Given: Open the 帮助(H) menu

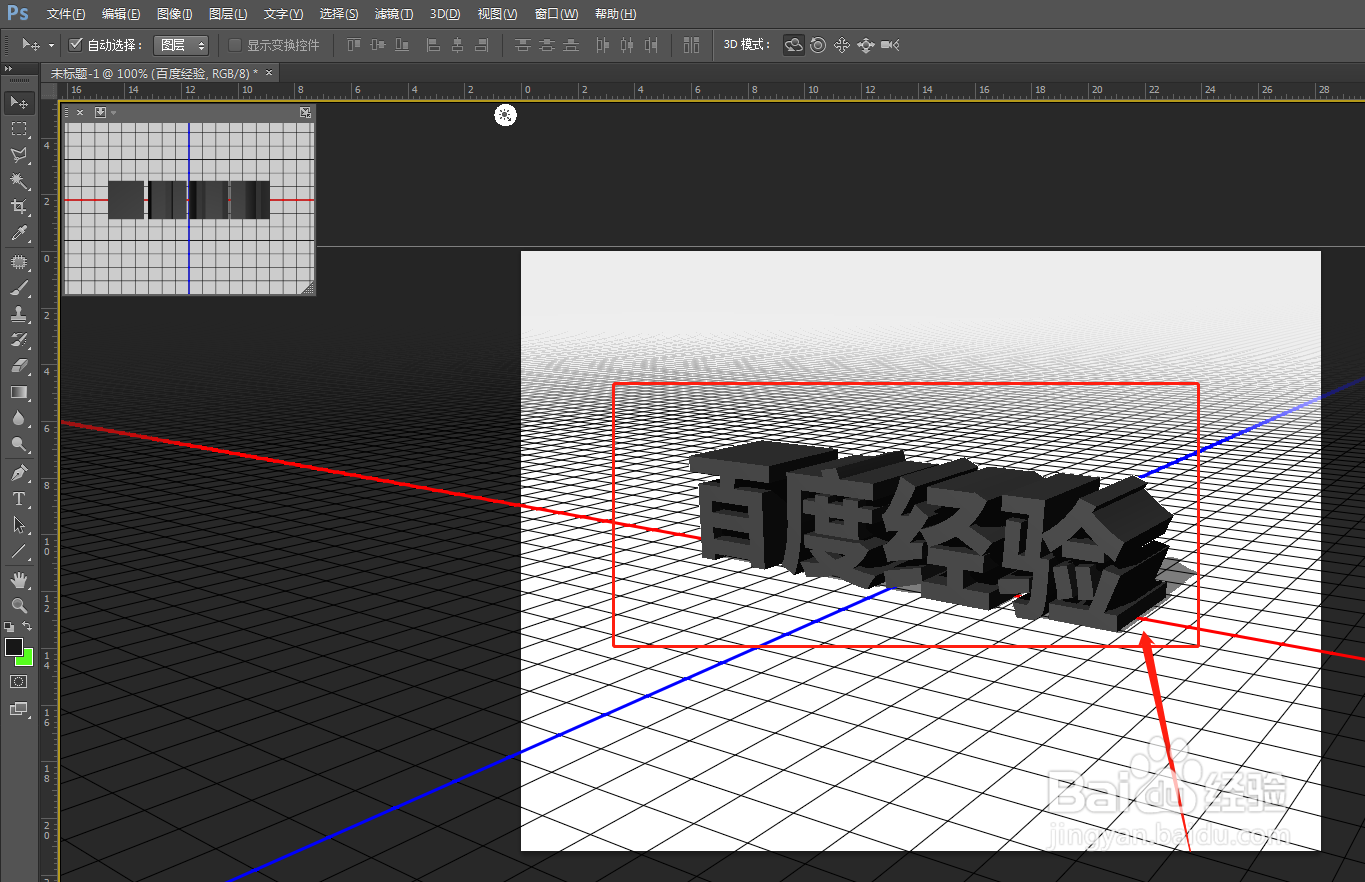Looking at the screenshot, I should click(615, 14).
